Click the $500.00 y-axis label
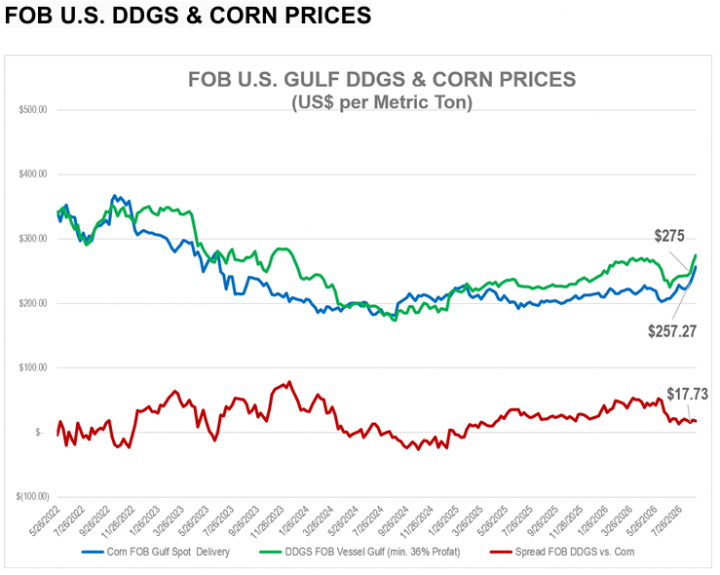The height and width of the screenshot is (575, 720). [33, 110]
